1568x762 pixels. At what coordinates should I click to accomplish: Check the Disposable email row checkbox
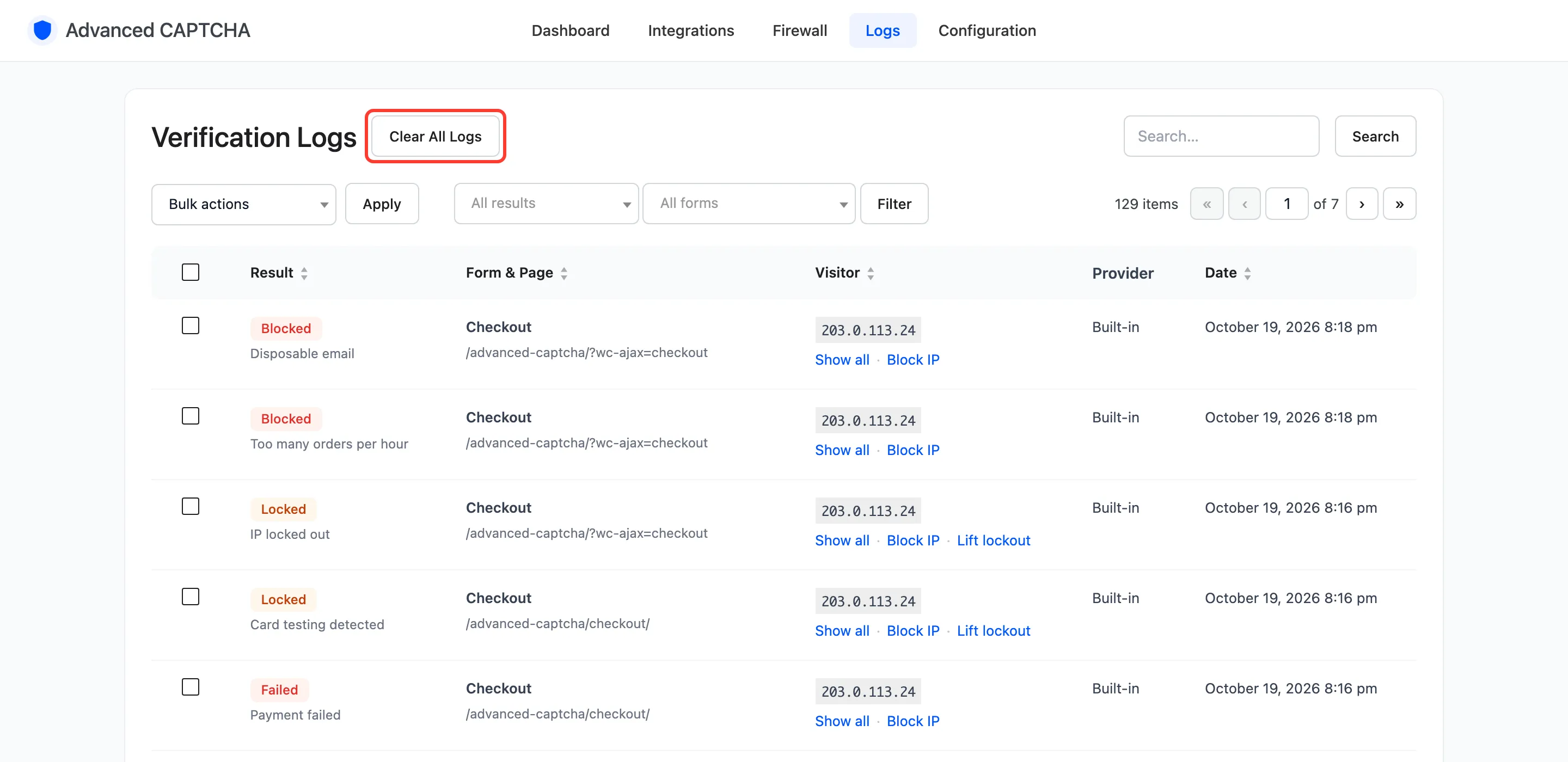(x=191, y=325)
